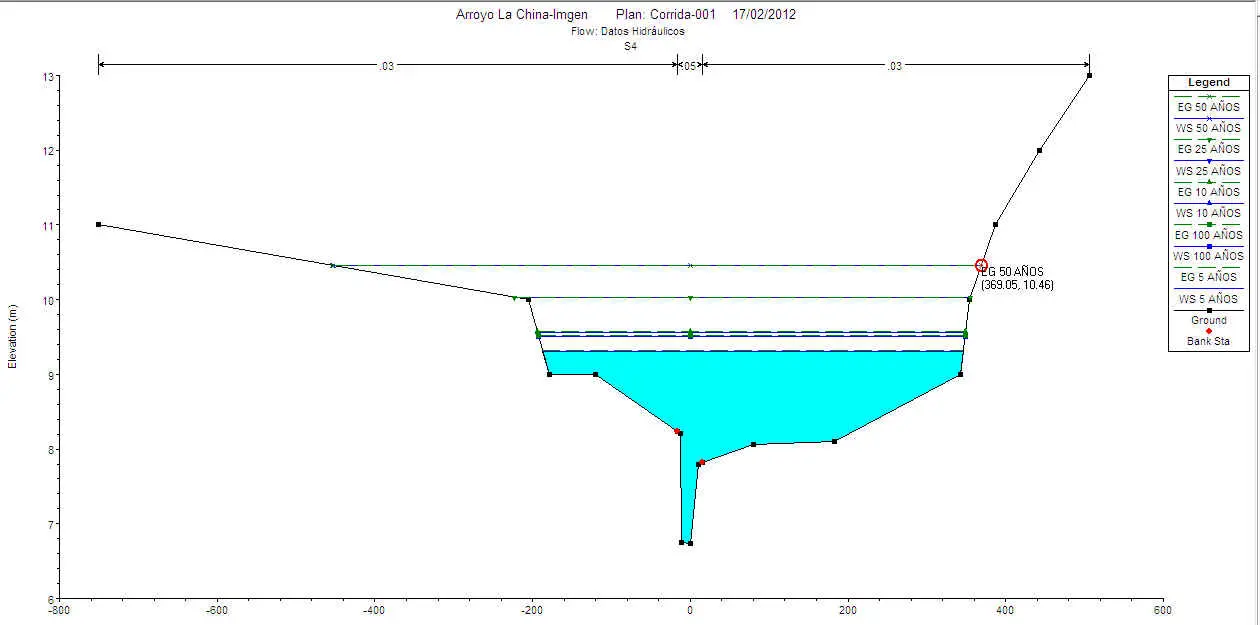Click the red circle marker at EG 50 AÑOS

point(981,265)
